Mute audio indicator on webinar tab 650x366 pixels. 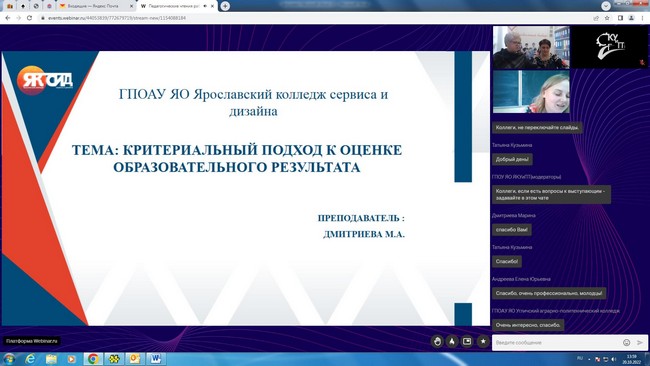point(206,6)
